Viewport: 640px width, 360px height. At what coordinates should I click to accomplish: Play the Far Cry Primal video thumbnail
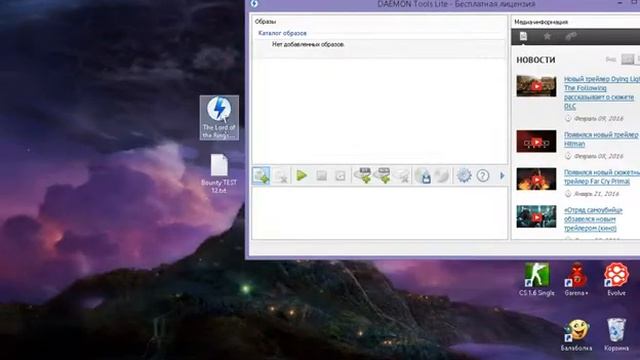[536, 179]
